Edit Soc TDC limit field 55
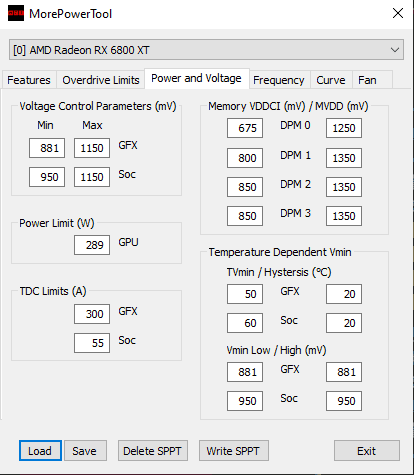 (x=92, y=343)
